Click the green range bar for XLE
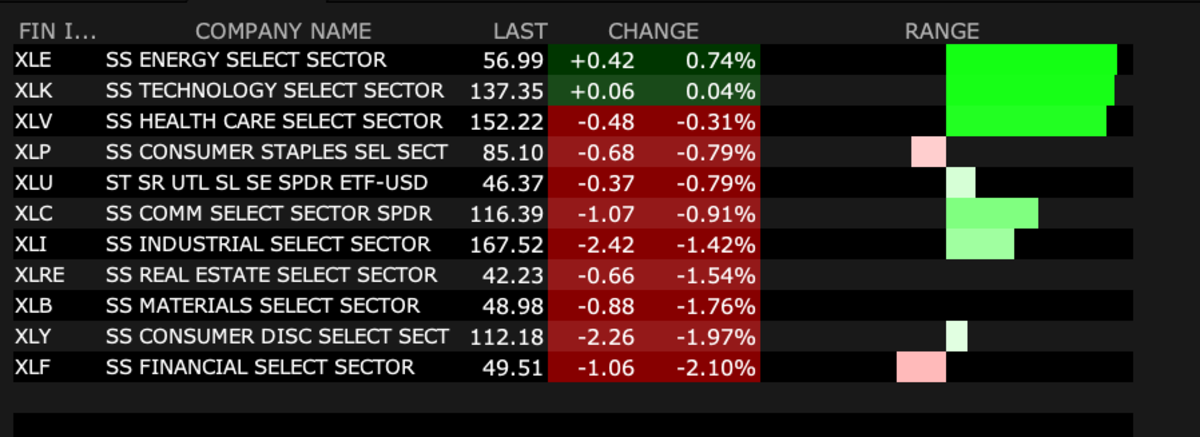This screenshot has width=1200, height=437. (1031, 61)
